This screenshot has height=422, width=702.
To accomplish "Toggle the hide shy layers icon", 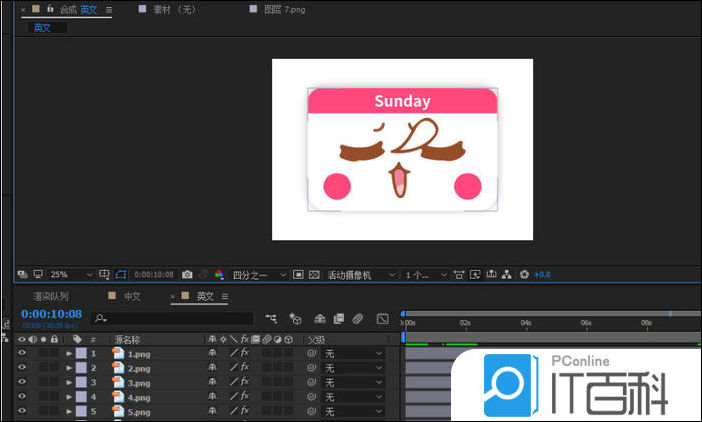I will (319, 318).
